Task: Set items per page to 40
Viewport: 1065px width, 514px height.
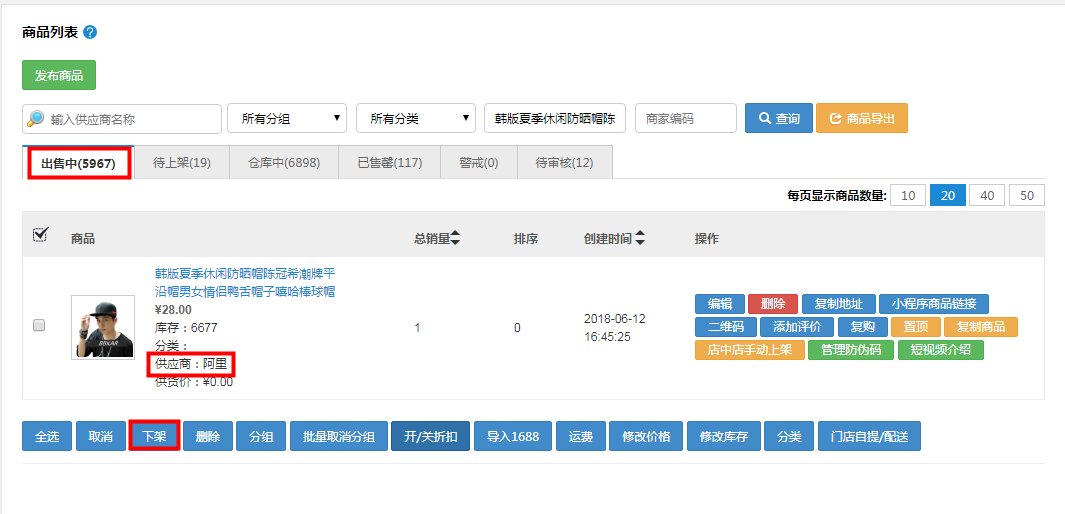Action: point(986,195)
